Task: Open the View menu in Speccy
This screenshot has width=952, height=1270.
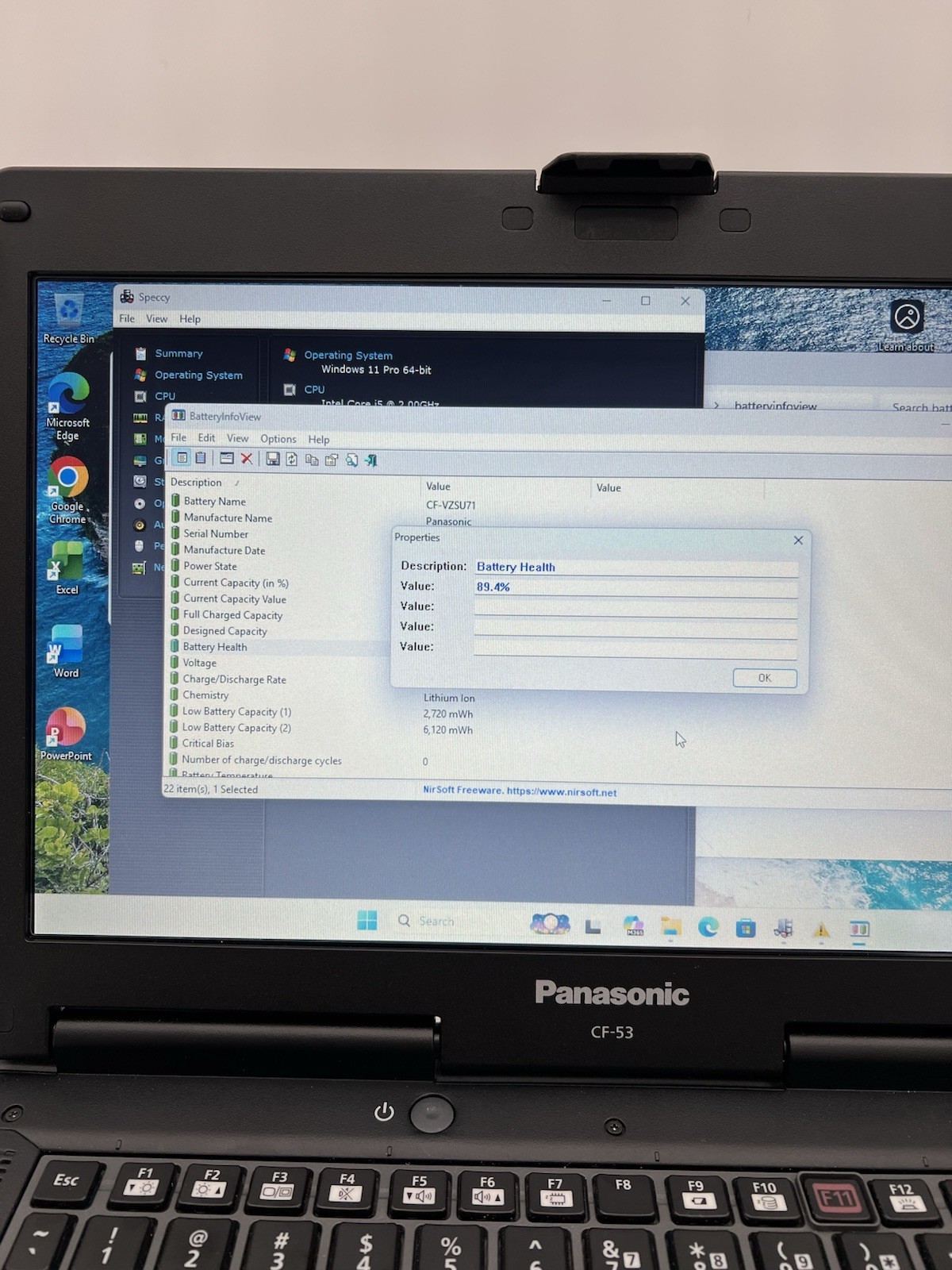Action: 156,318
